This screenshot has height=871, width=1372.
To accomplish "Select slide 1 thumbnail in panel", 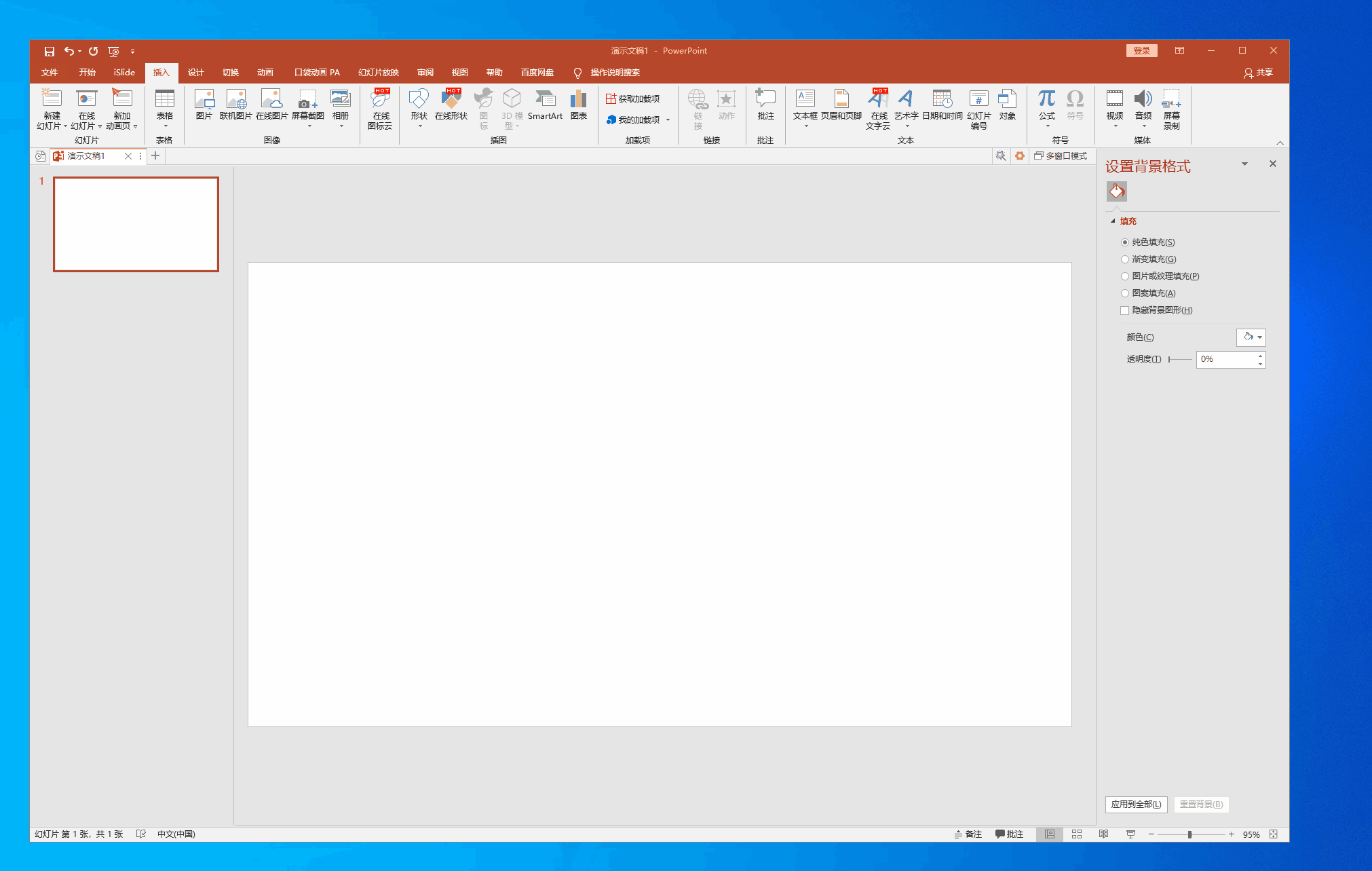I will pyautogui.click(x=136, y=224).
